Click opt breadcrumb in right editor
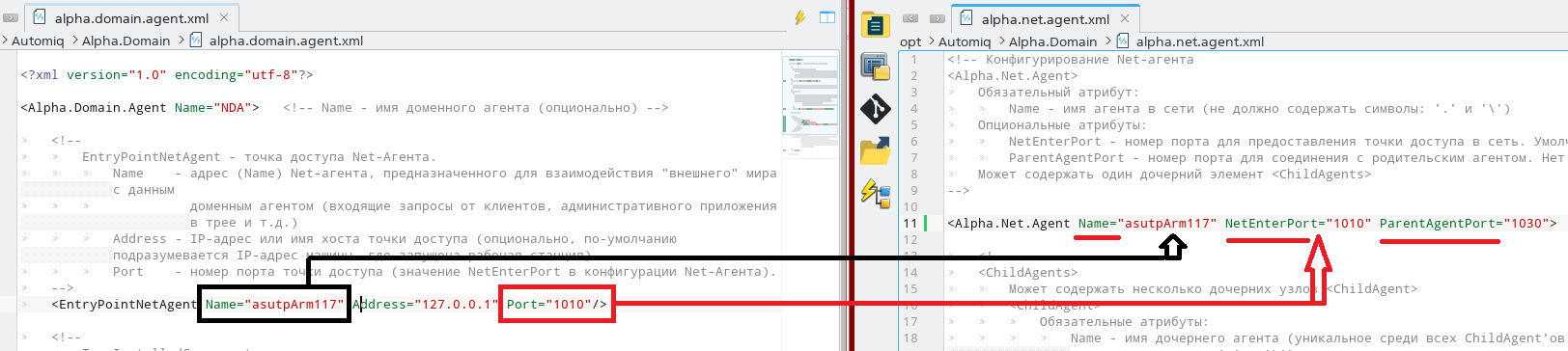Image resolution: width=1568 pixels, height=351 pixels. [910, 41]
